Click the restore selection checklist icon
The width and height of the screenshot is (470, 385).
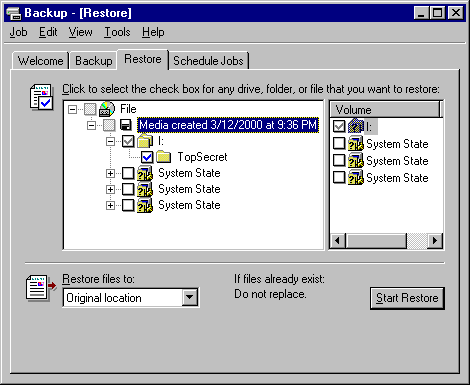[41, 97]
